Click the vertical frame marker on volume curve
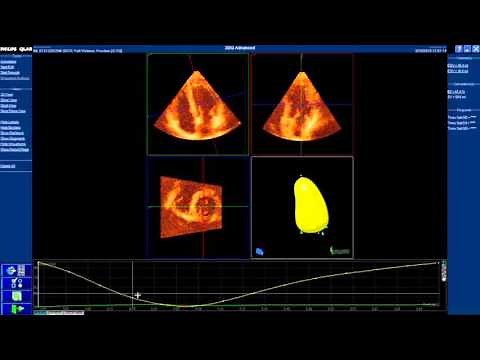The image size is (480, 360). pyautogui.click(x=133, y=285)
